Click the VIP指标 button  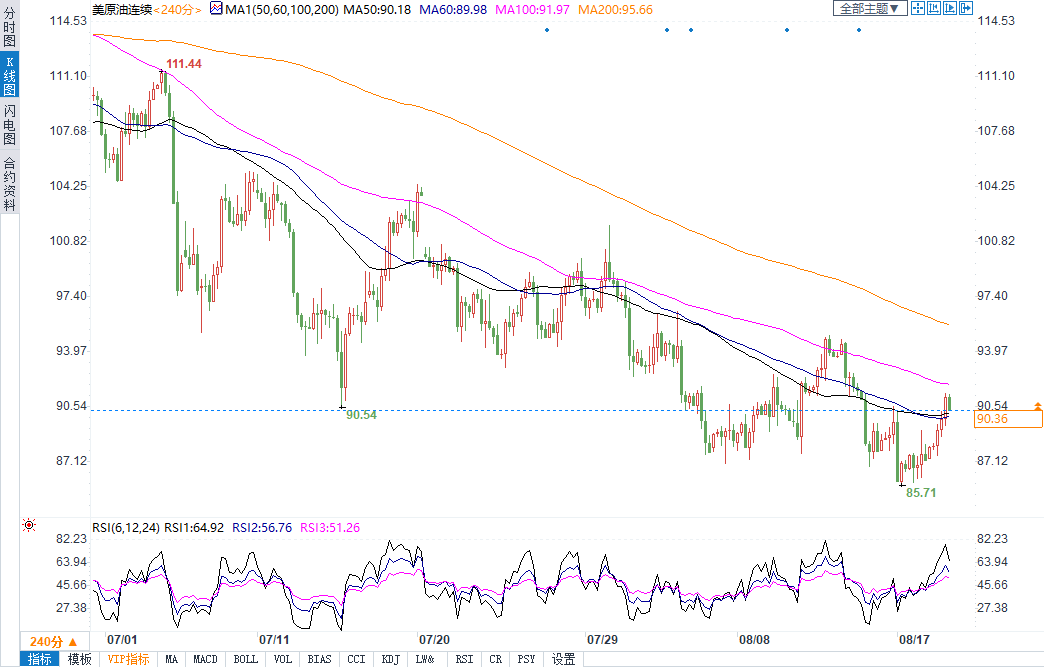click(128, 659)
